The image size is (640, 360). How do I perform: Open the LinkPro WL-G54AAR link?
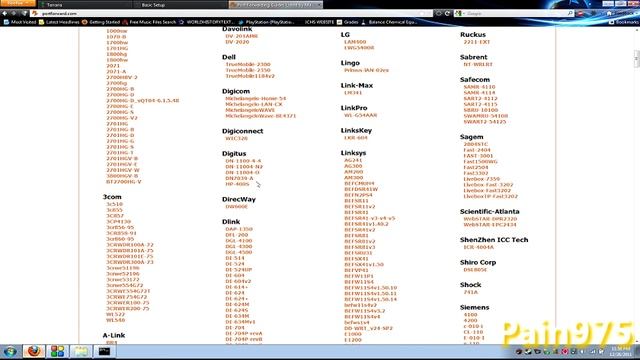[x=360, y=115]
